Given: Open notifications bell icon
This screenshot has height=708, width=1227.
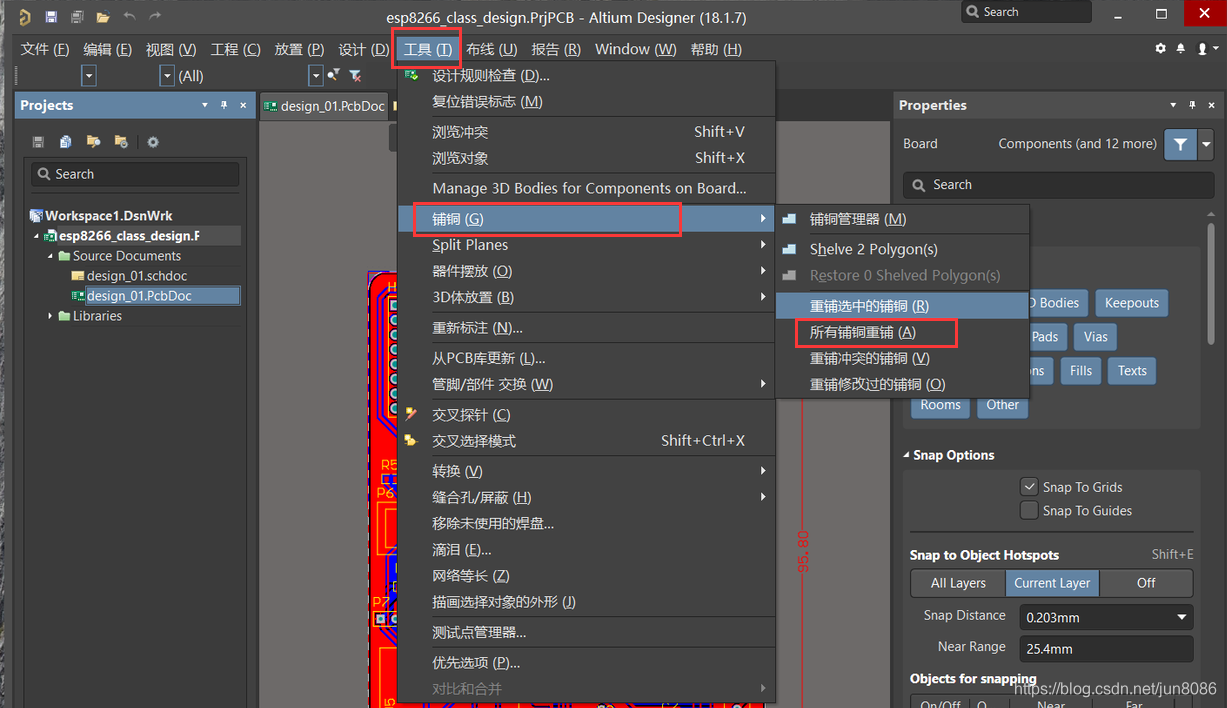Looking at the screenshot, I should pyautogui.click(x=1181, y=48).
